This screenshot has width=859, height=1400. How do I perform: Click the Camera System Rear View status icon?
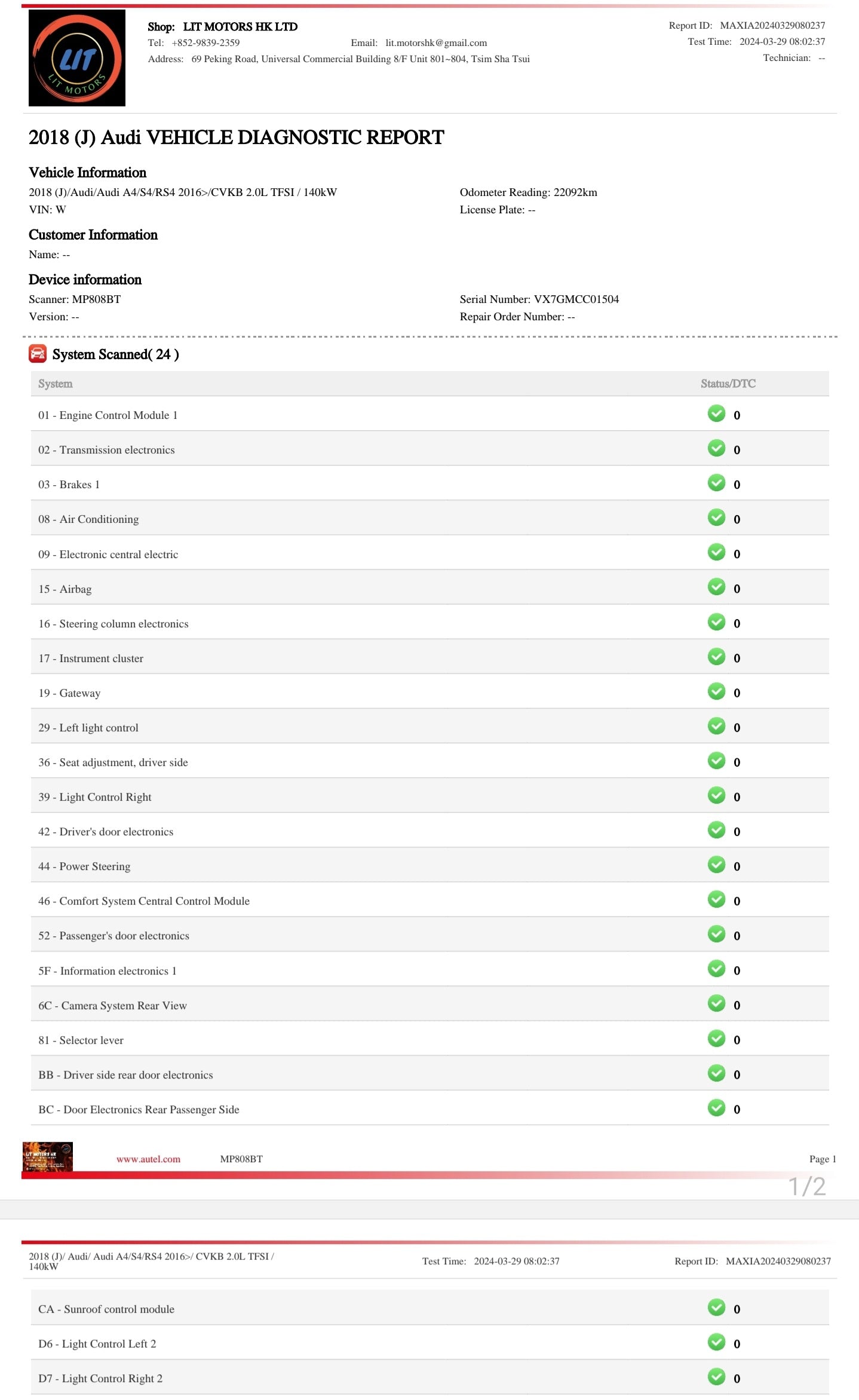(x=716, y=1004)
